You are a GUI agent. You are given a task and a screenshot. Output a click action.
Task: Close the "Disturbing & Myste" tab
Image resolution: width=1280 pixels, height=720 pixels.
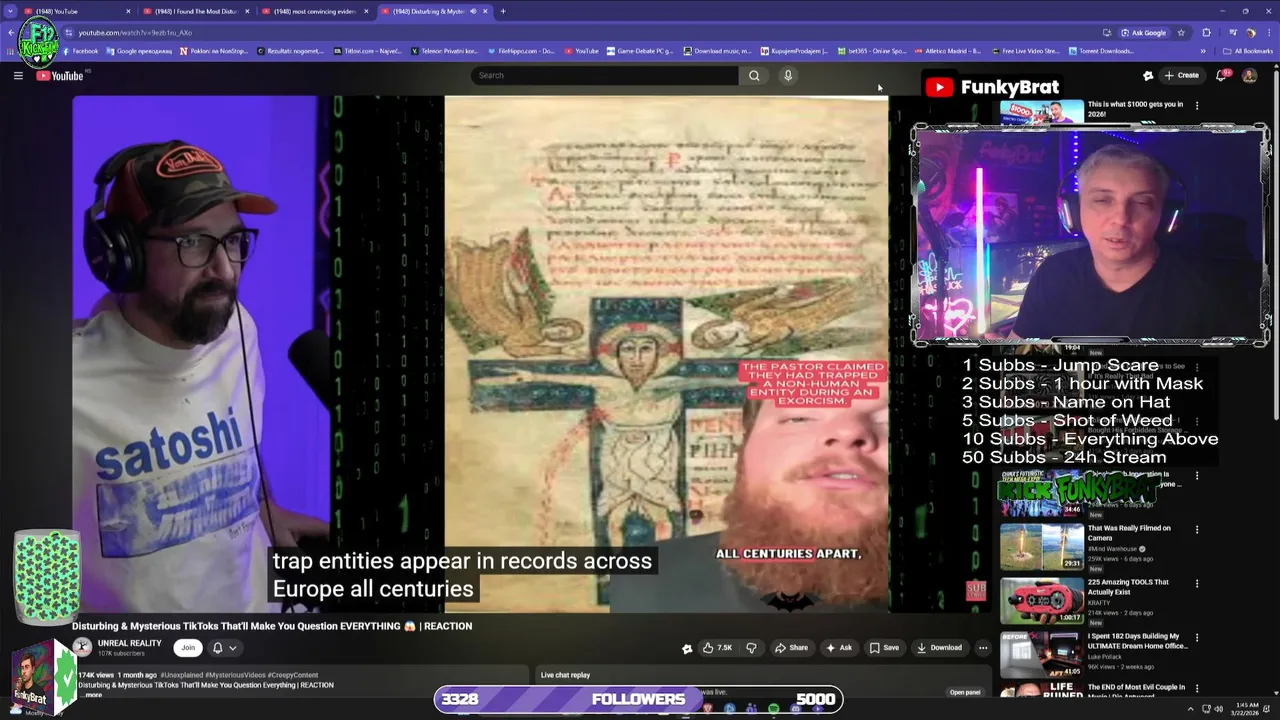485,11
